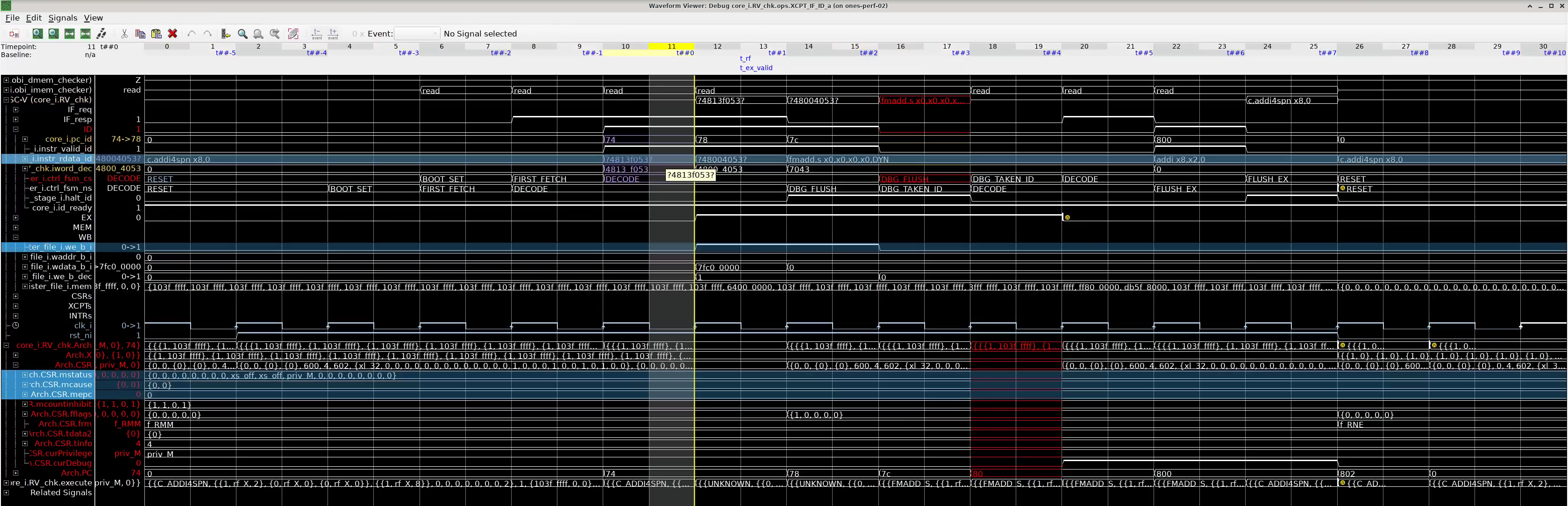The width and height of the screenshot is (1568, 506).
Task: Open the View menu
Action: 93,18
